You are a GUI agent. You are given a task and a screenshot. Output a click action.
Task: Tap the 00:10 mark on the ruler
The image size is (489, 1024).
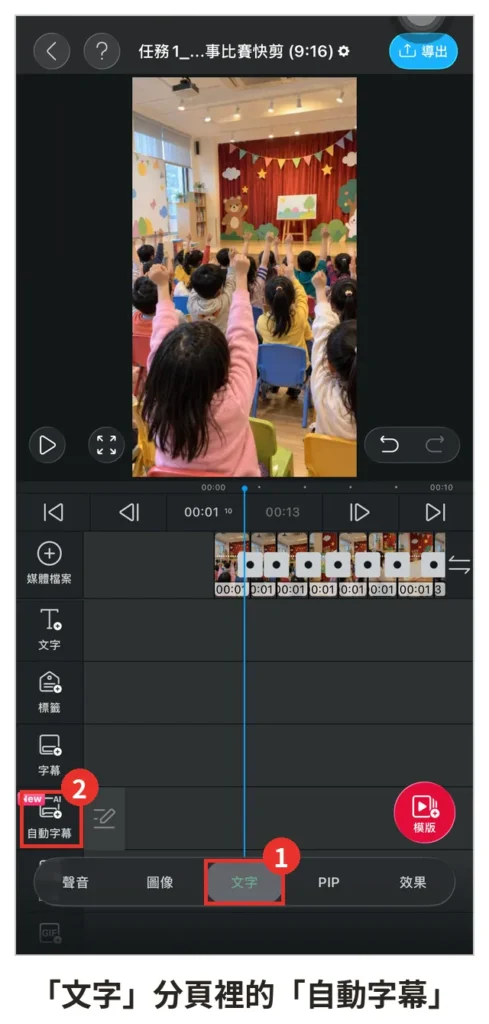tap(441, 487)
